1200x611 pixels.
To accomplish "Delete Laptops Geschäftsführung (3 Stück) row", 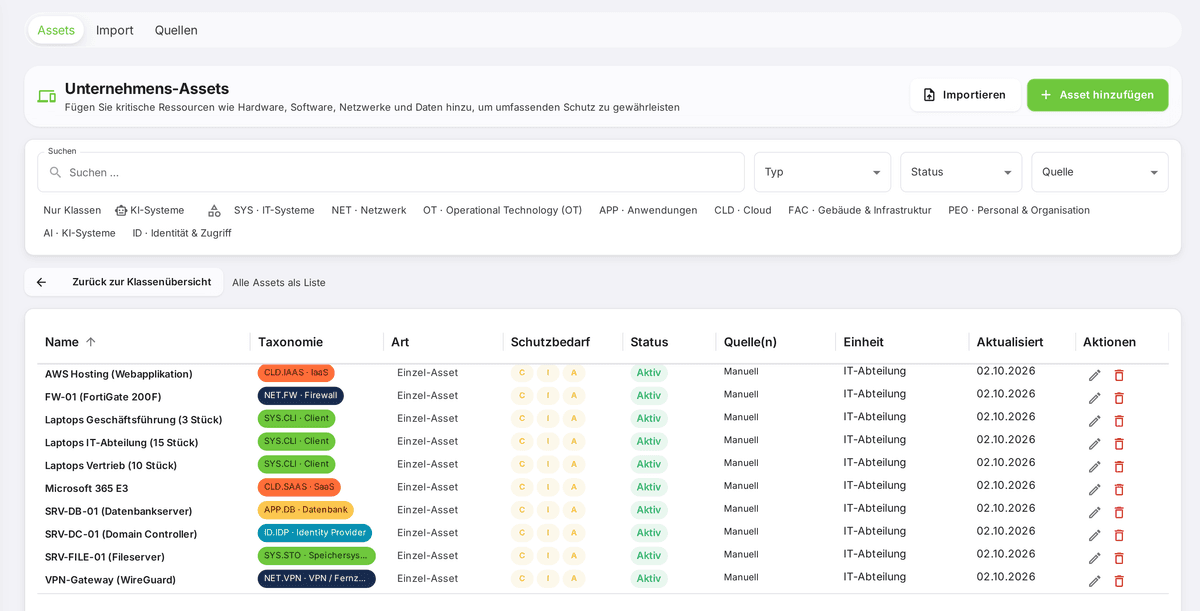I will (1119, 421).
